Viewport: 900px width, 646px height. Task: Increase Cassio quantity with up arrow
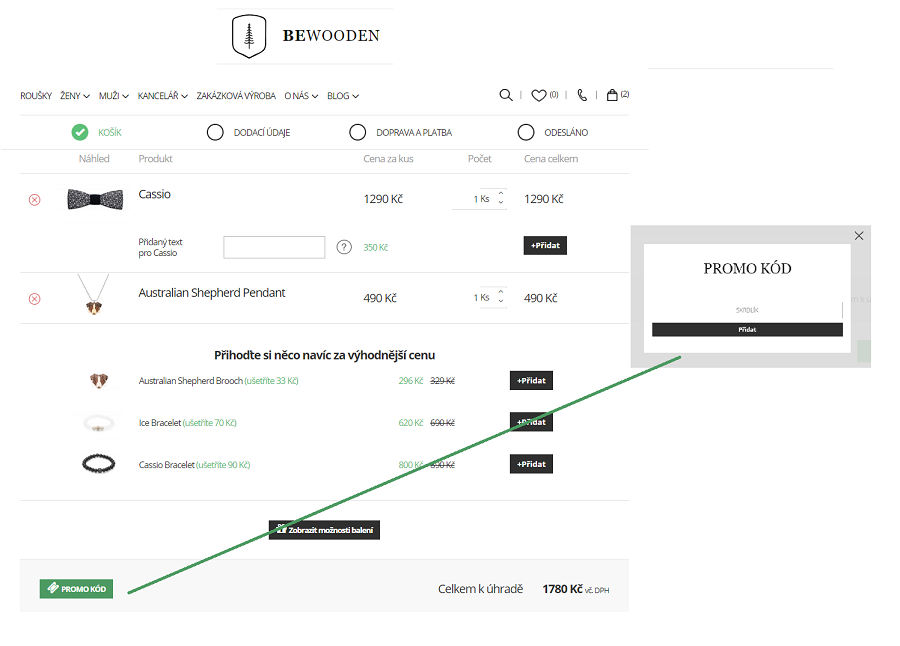pyautogui.click(x=501, y=194)
